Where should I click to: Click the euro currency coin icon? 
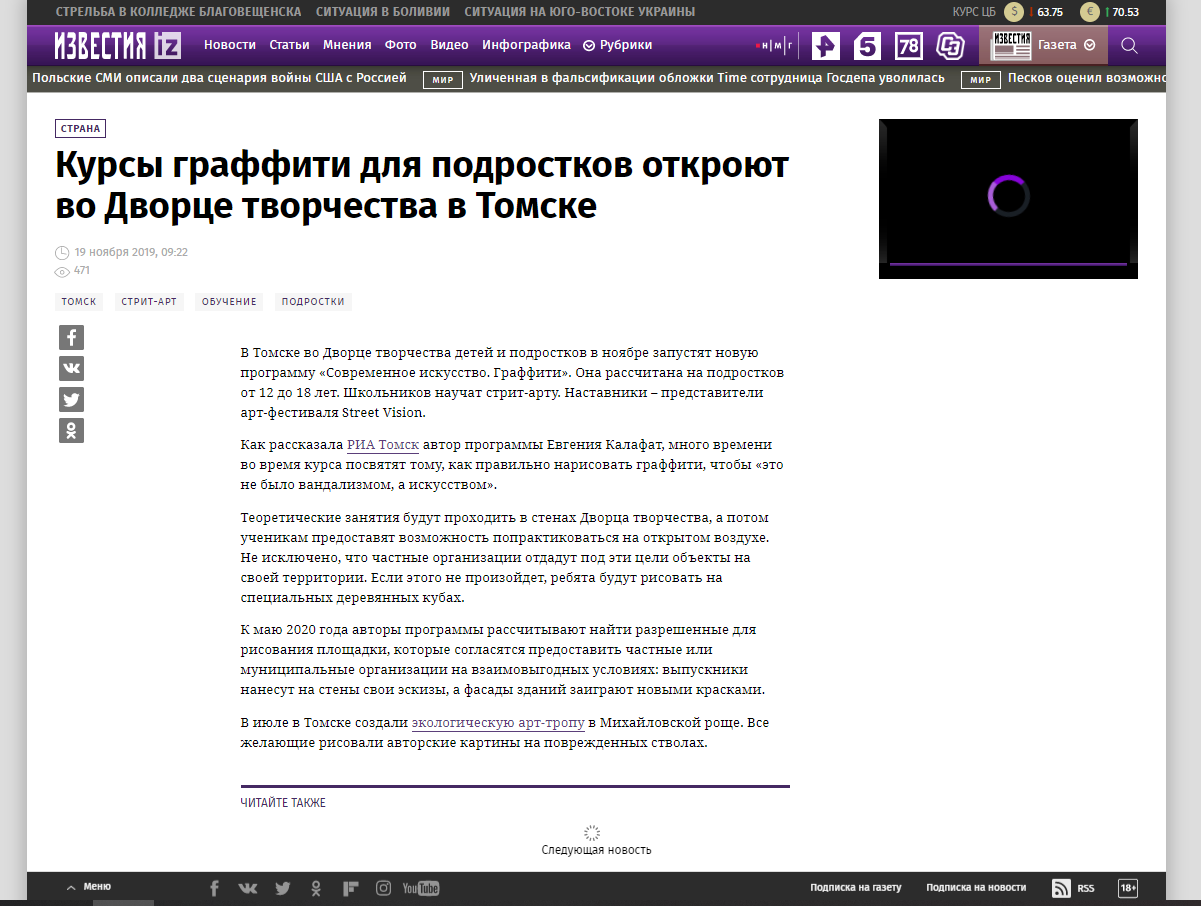(x=1090, y=12)
